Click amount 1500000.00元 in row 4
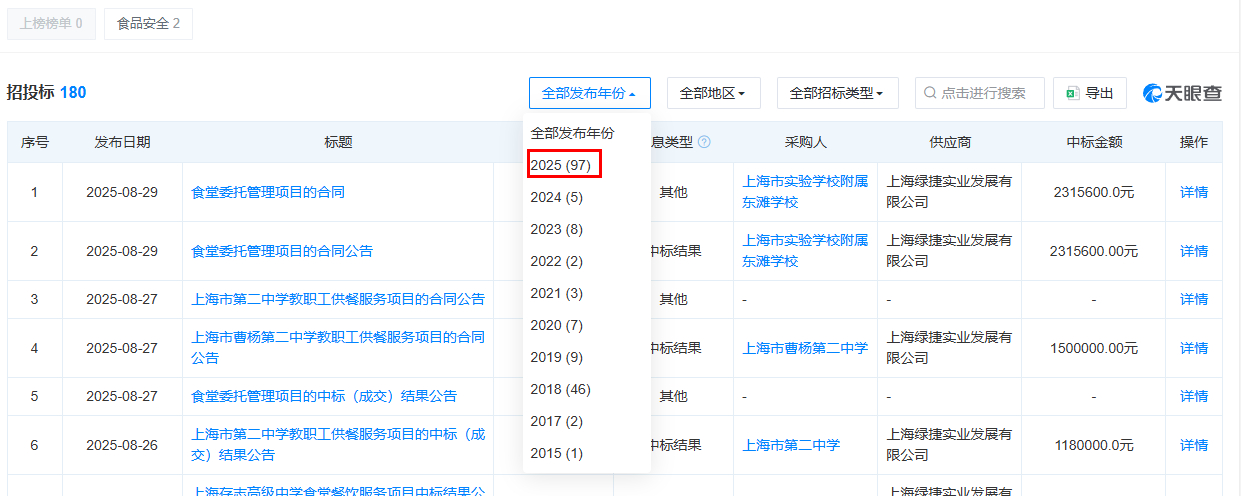 (x=1094, y=348)
